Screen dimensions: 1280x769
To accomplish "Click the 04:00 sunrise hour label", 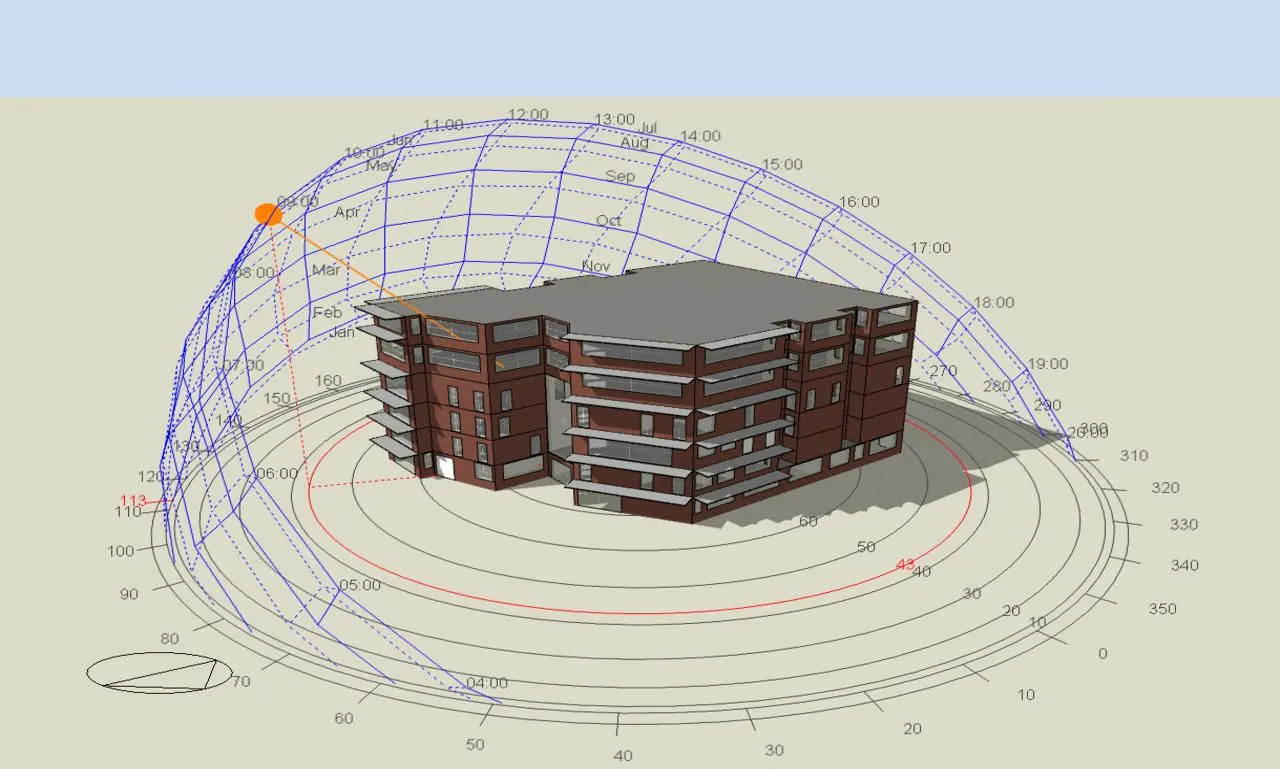I will [487, 683].
